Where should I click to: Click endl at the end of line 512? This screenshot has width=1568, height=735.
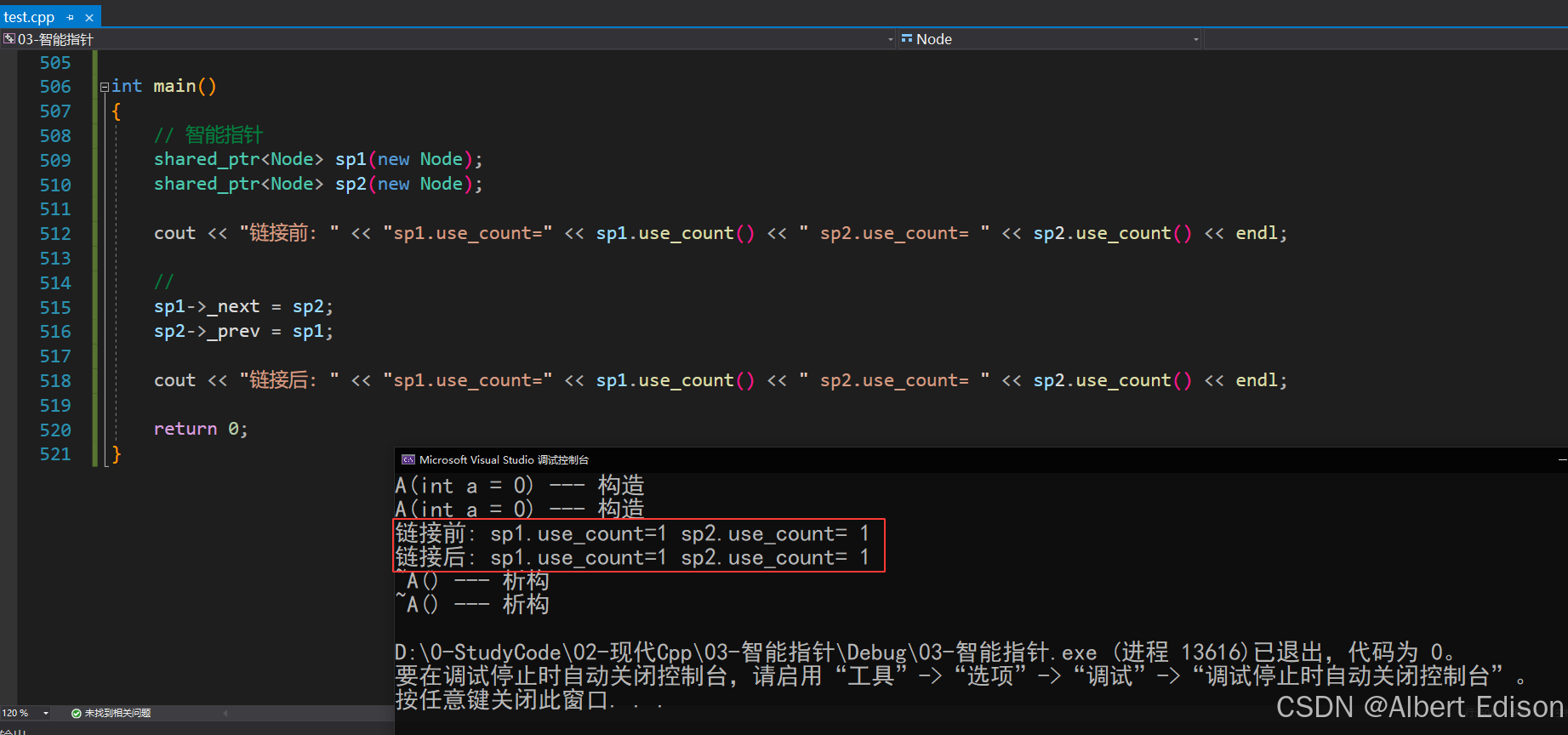pyautogui.click(x=1257, y=233)
